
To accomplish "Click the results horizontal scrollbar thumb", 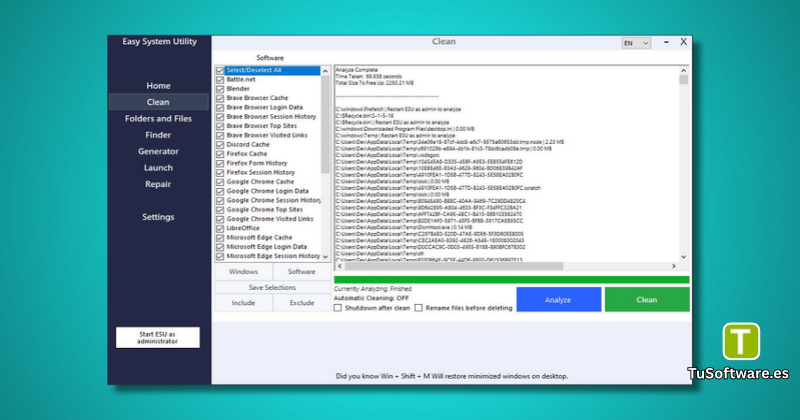I will coord(454,266).
